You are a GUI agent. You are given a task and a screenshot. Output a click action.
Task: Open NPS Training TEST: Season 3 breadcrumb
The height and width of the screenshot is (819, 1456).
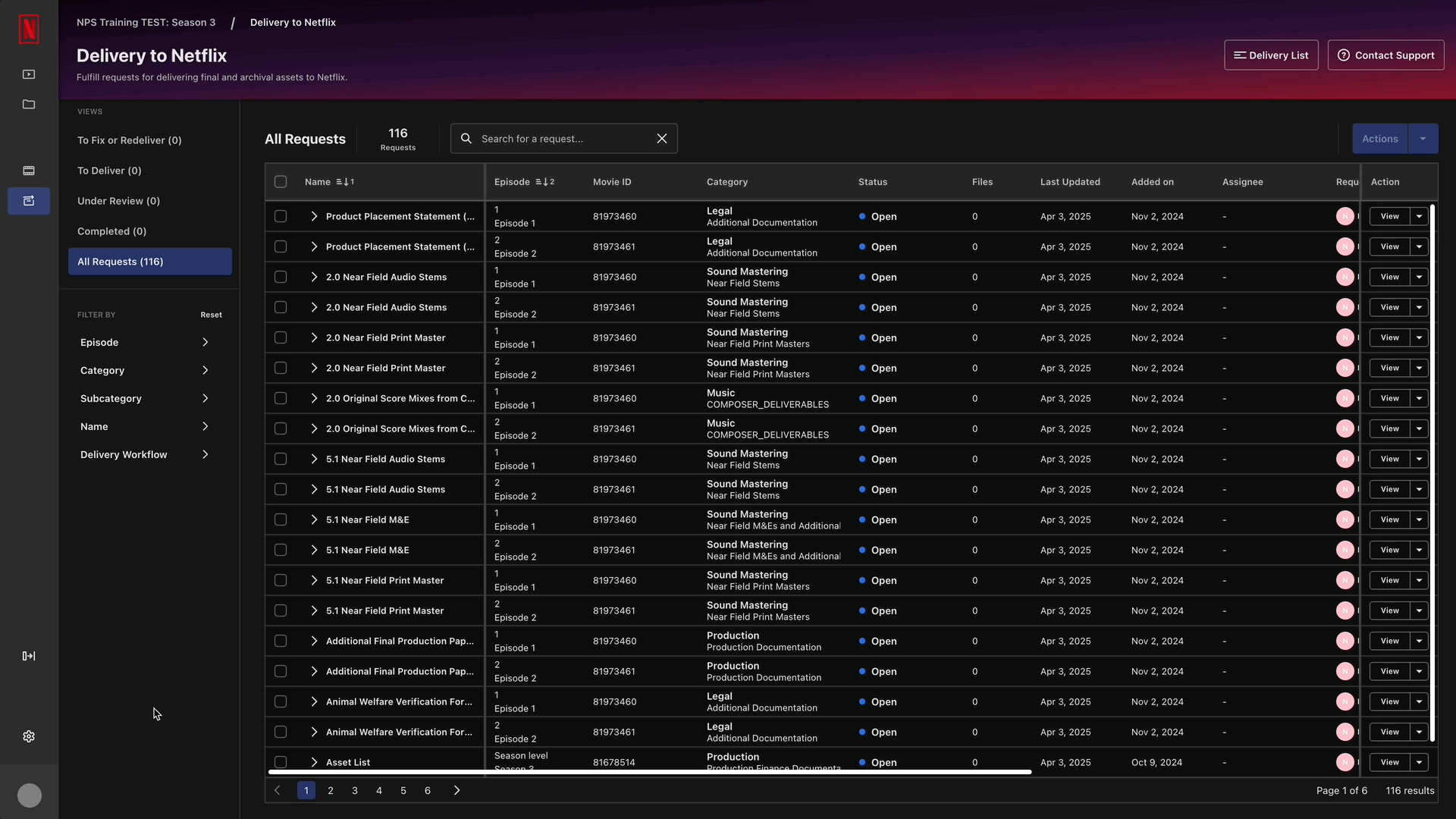(x=146, y=23)
